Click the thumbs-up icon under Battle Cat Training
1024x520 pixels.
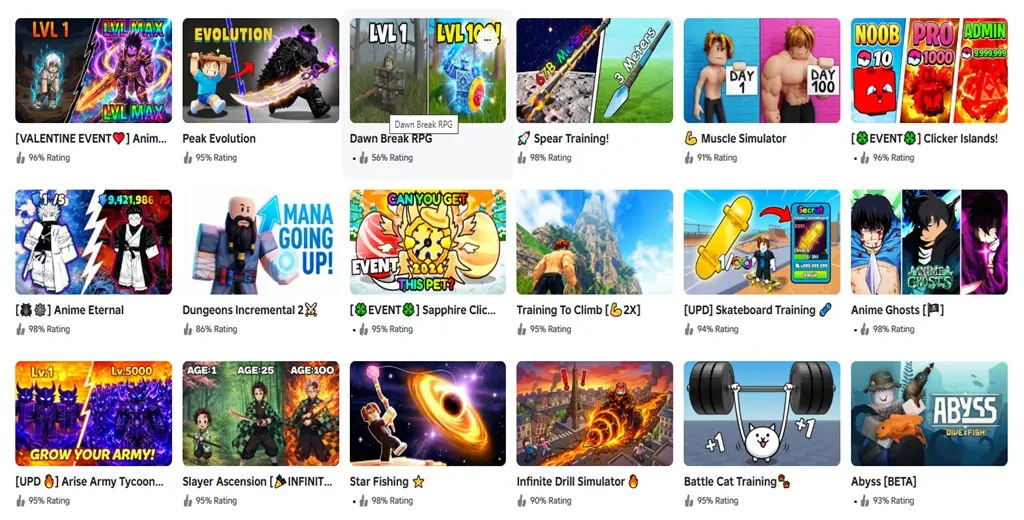click(689, 501)
